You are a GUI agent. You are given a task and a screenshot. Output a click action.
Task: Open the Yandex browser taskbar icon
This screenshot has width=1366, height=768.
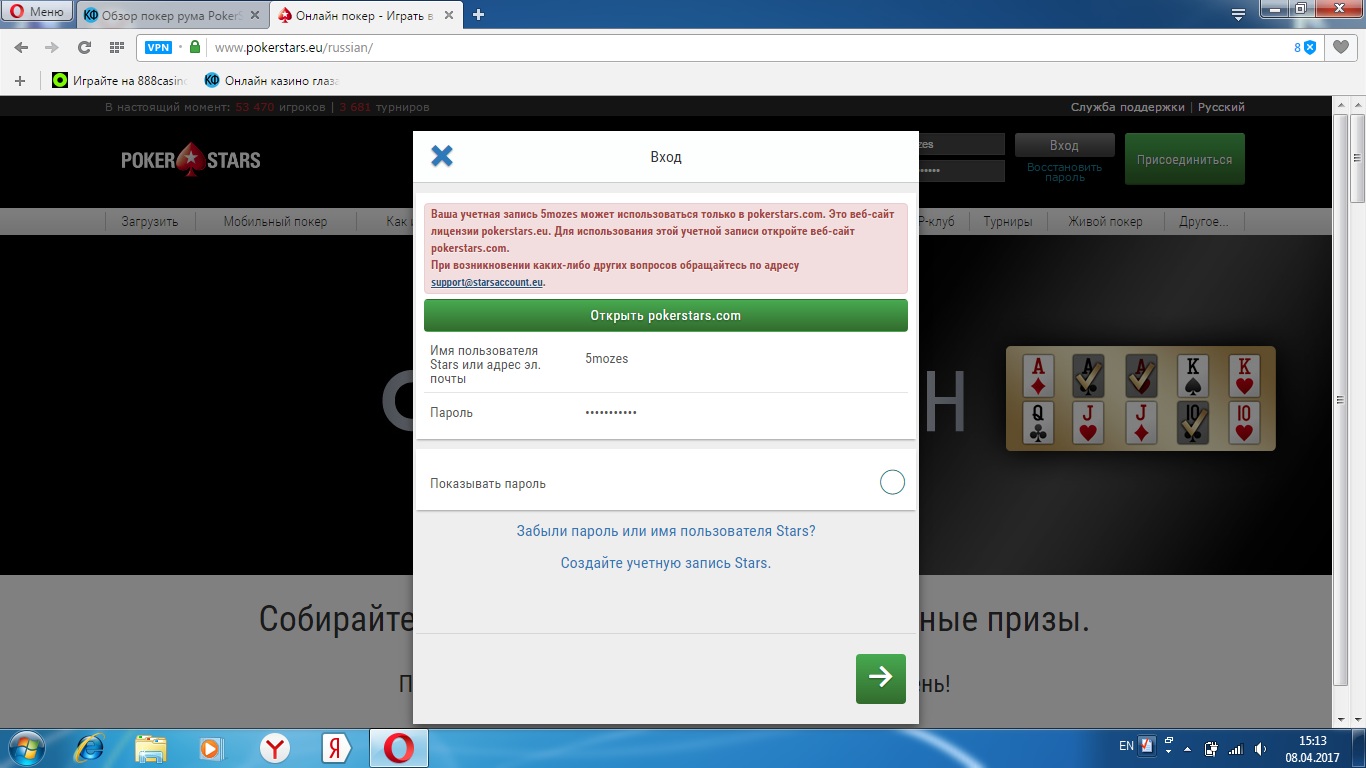tap(275, 748)
